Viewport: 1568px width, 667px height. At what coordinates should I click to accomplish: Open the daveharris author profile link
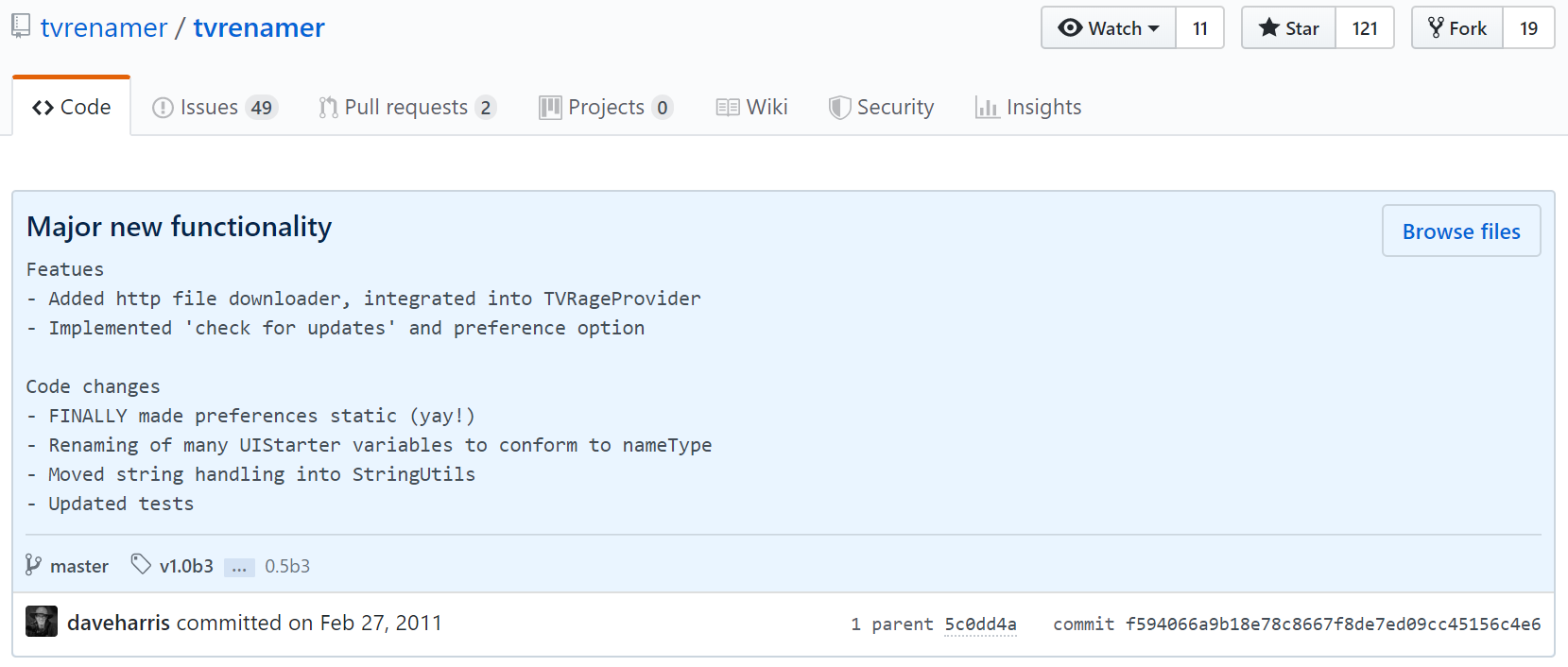[x=118, y=624]
